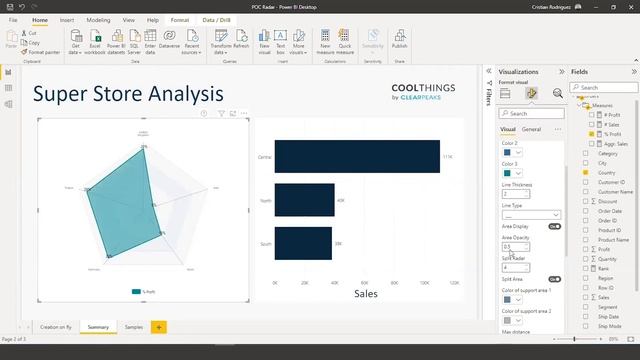Check the Aggr. Sales measure

coord(591,144)
